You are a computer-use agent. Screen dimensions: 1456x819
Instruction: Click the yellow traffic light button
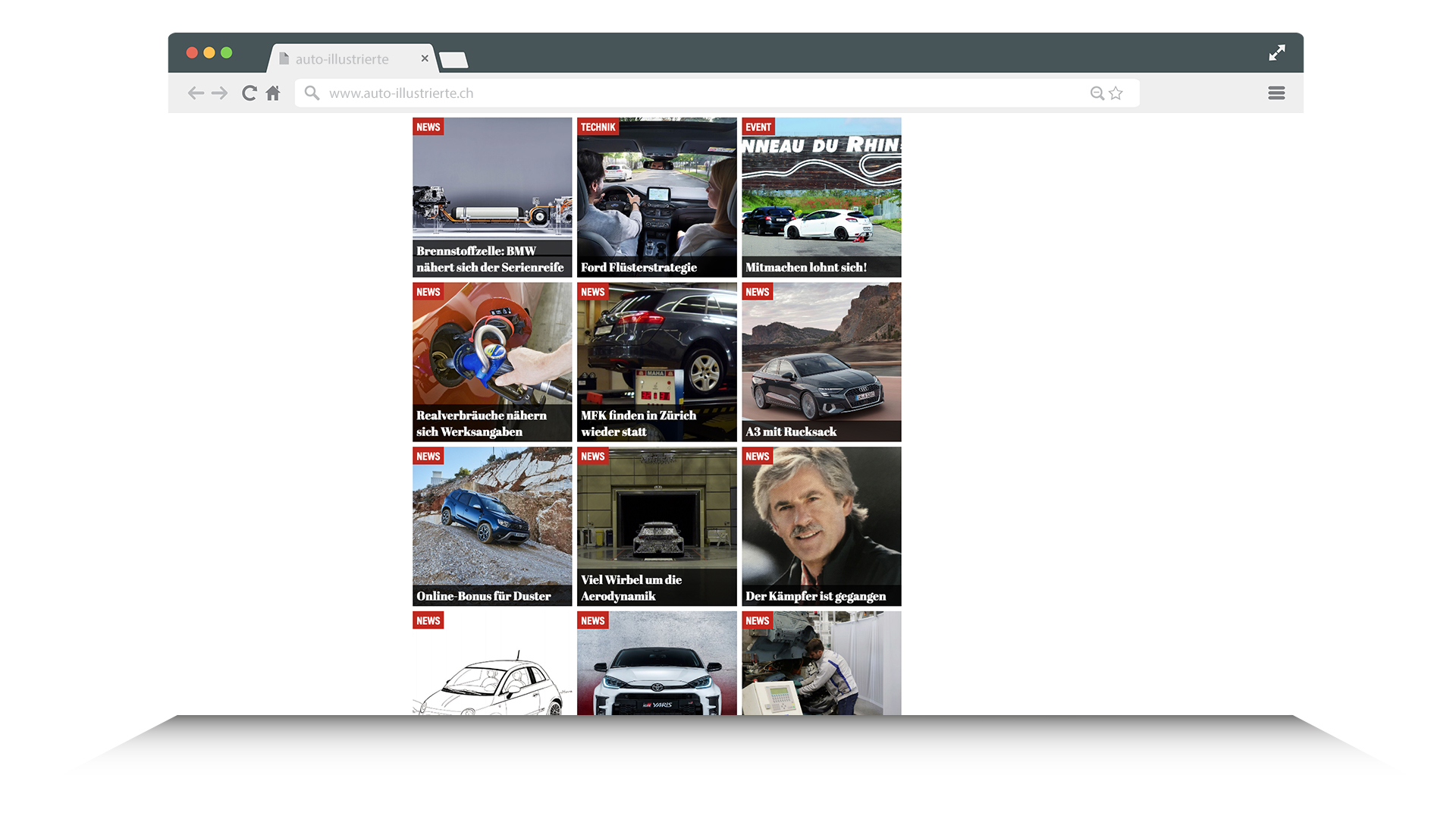(x=208, y=52)
